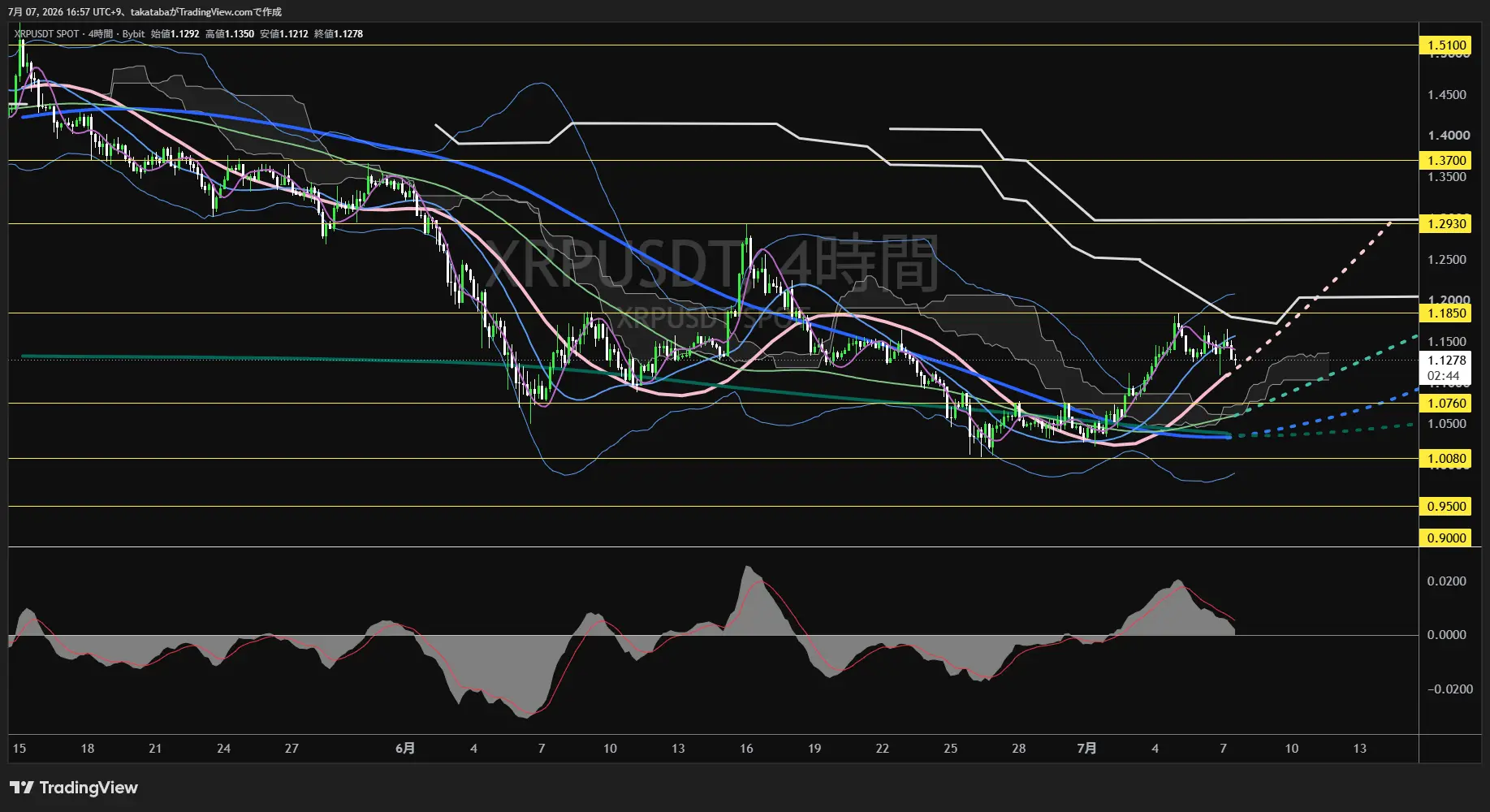The width and height of the screenshot is (1490, 812).
Task: Select the 1.0760 yellow price label
Action: click(x=1446, y=404)
